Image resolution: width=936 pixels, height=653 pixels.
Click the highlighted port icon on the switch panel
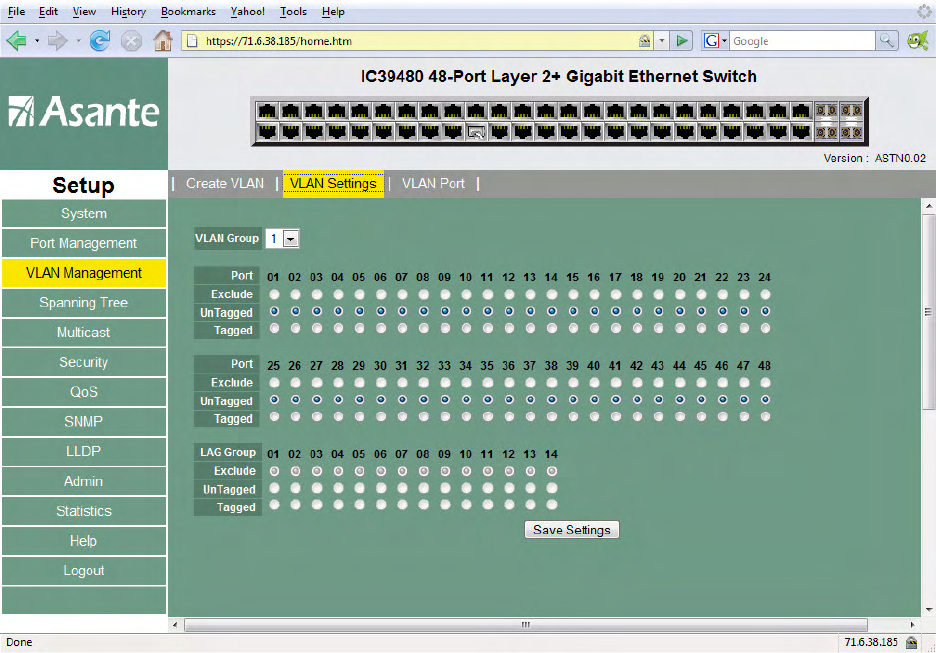point(476,132)
